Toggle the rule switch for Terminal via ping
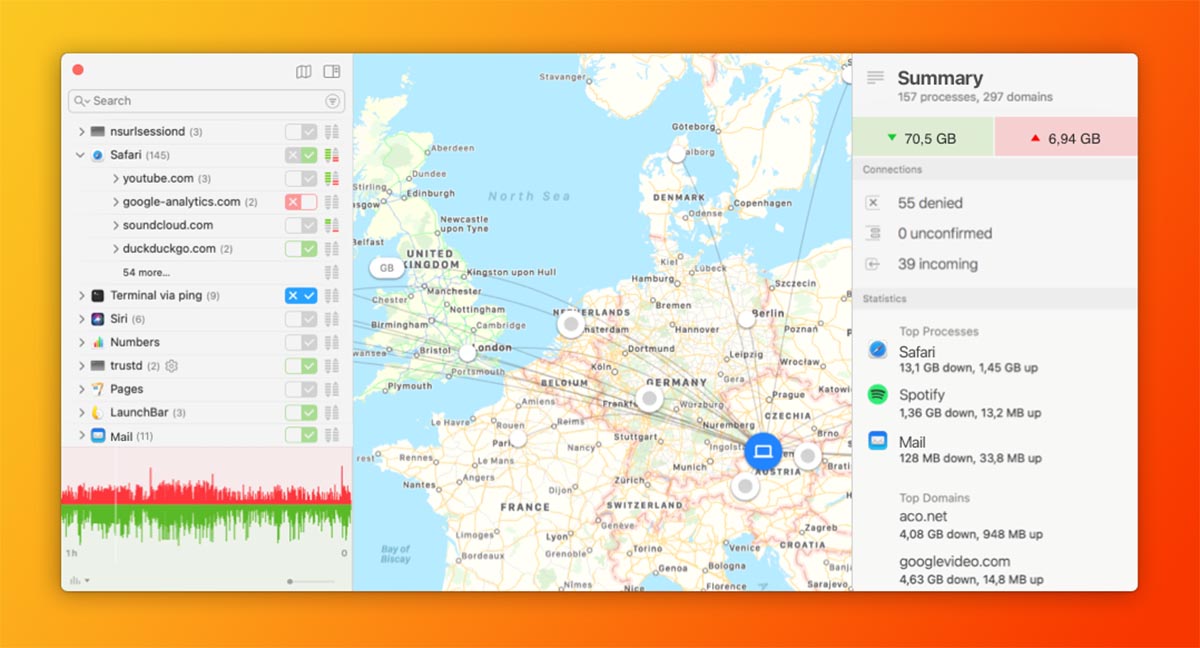The height and width of the screenshot is (648, 1200). (x=301, y=296)
